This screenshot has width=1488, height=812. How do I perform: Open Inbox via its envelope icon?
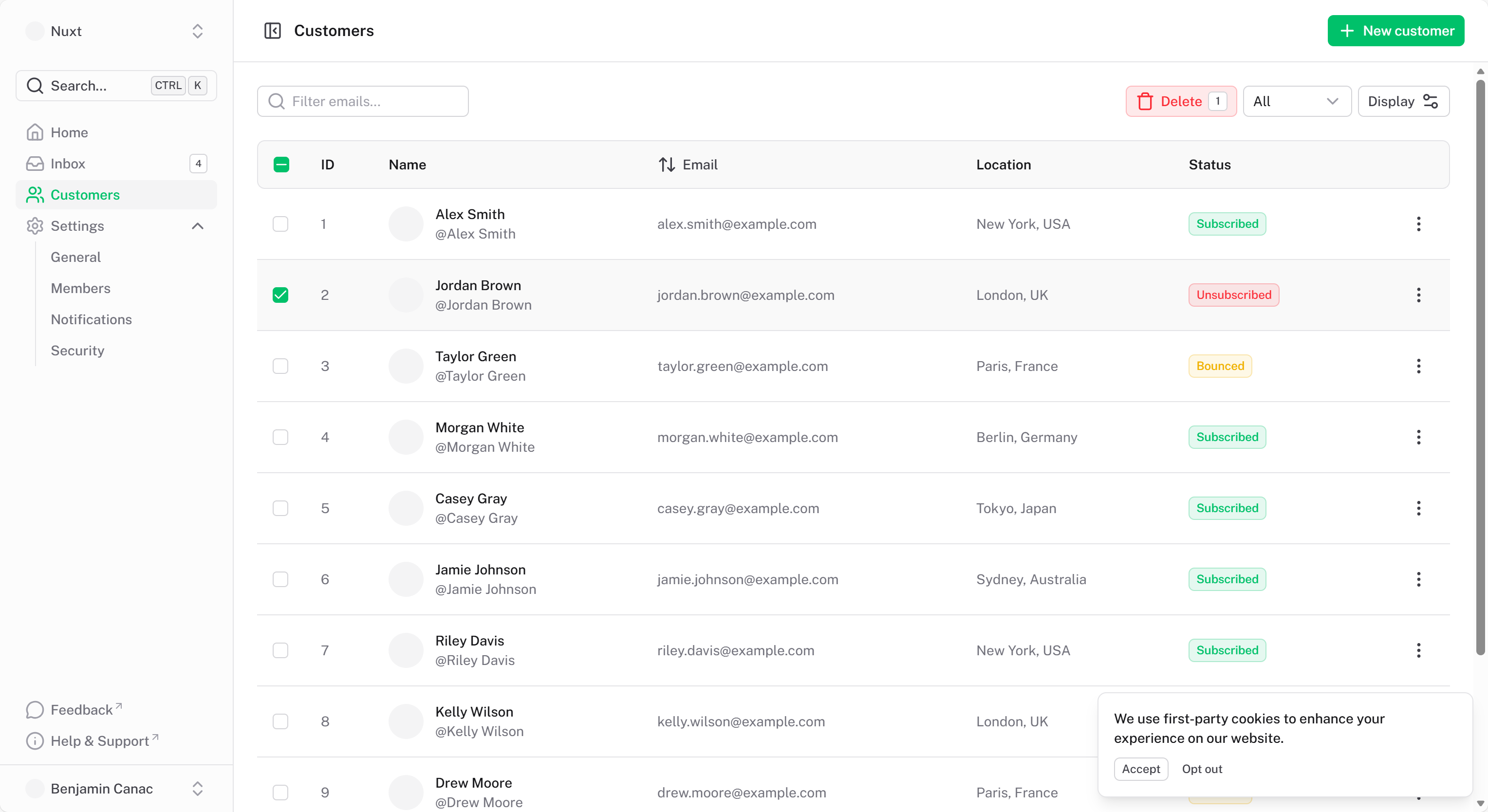click(35, 164)
